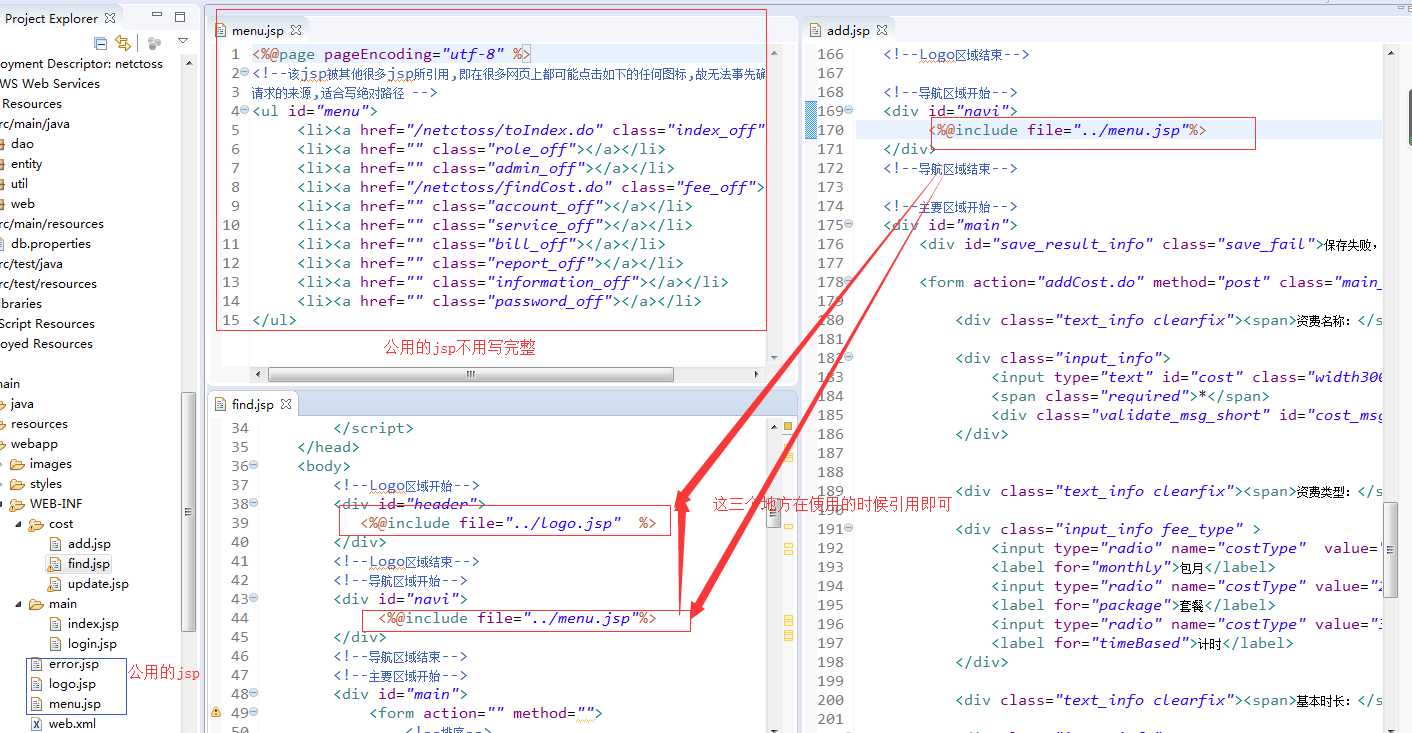Fold the navi div at line 169 in add.jsp

coord(849,111)
